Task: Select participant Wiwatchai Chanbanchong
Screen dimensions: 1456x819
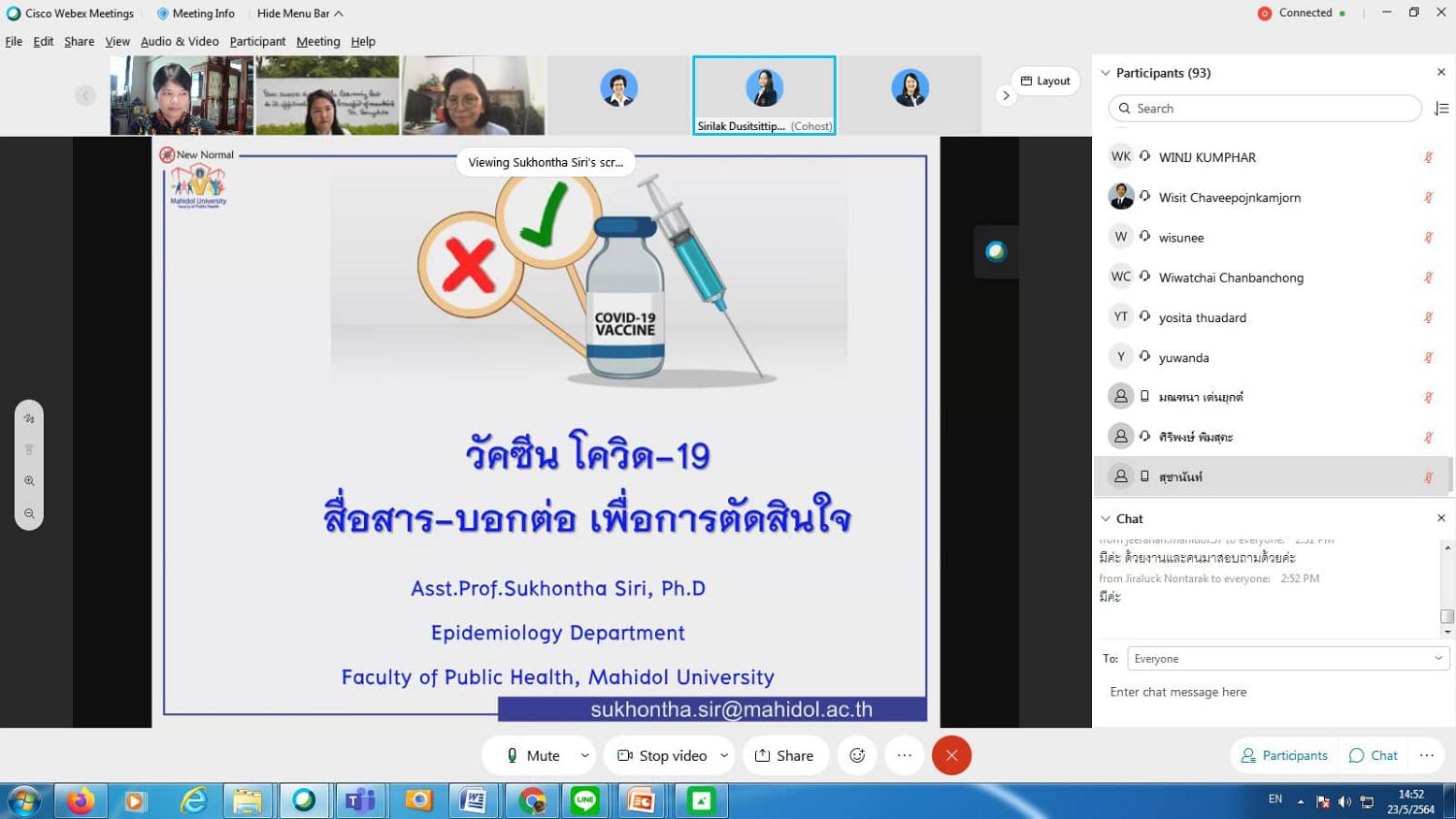Action: [1271, 277]
